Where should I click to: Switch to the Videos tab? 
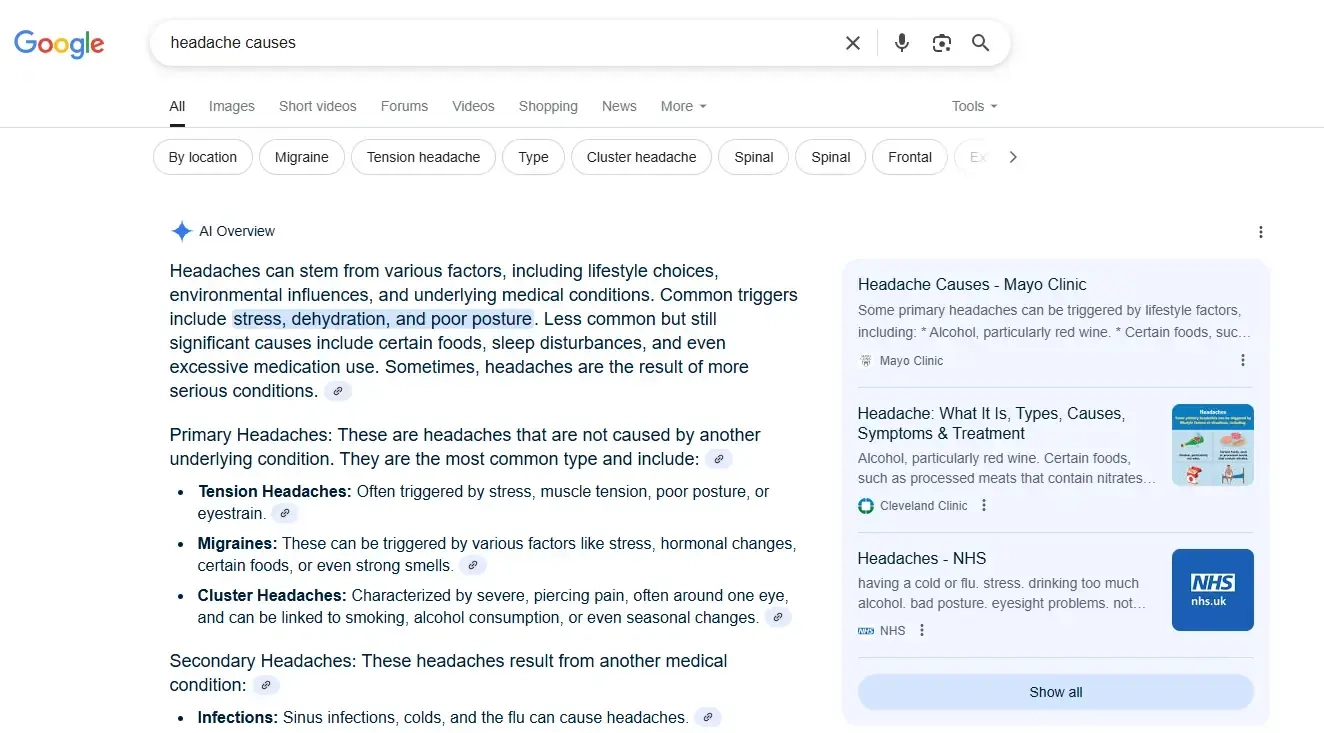(473, 106)
